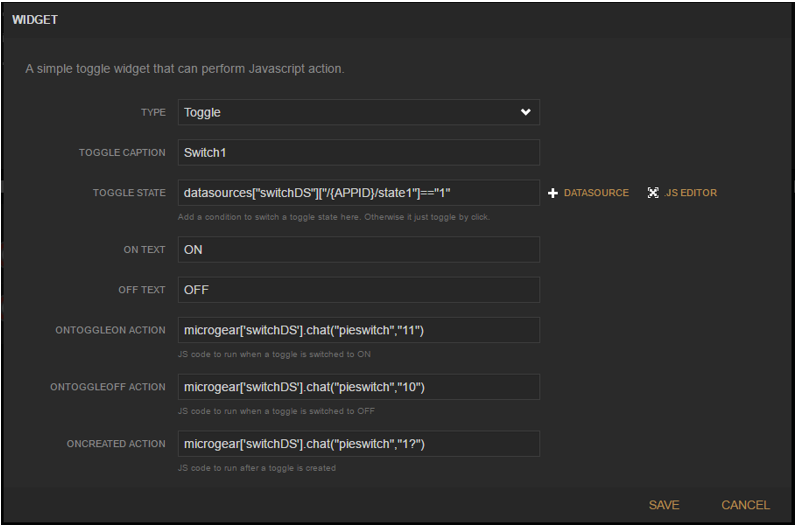Viewport: 797px width, 525px height.
Task: Click the plus icon beside DATASOURCE
Action: click(x=553, y=193)
